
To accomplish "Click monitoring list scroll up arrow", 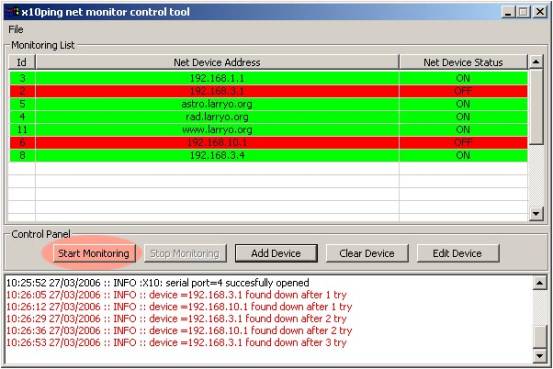I will tap(536, 62).
